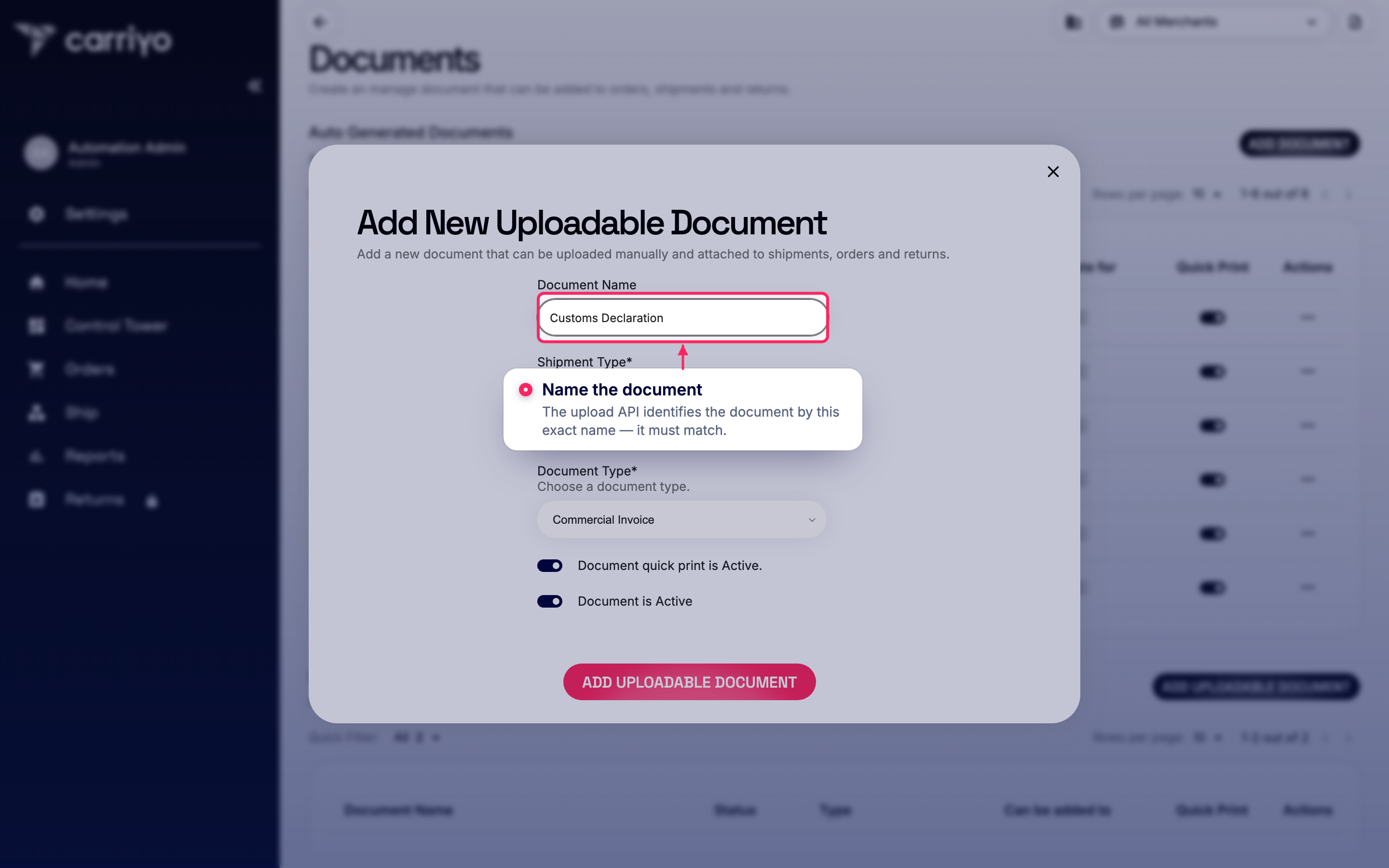This screenshot has width=1389, height=868.
Task: Open Reports via the sidebar chart icon
Action: (37, 456)
